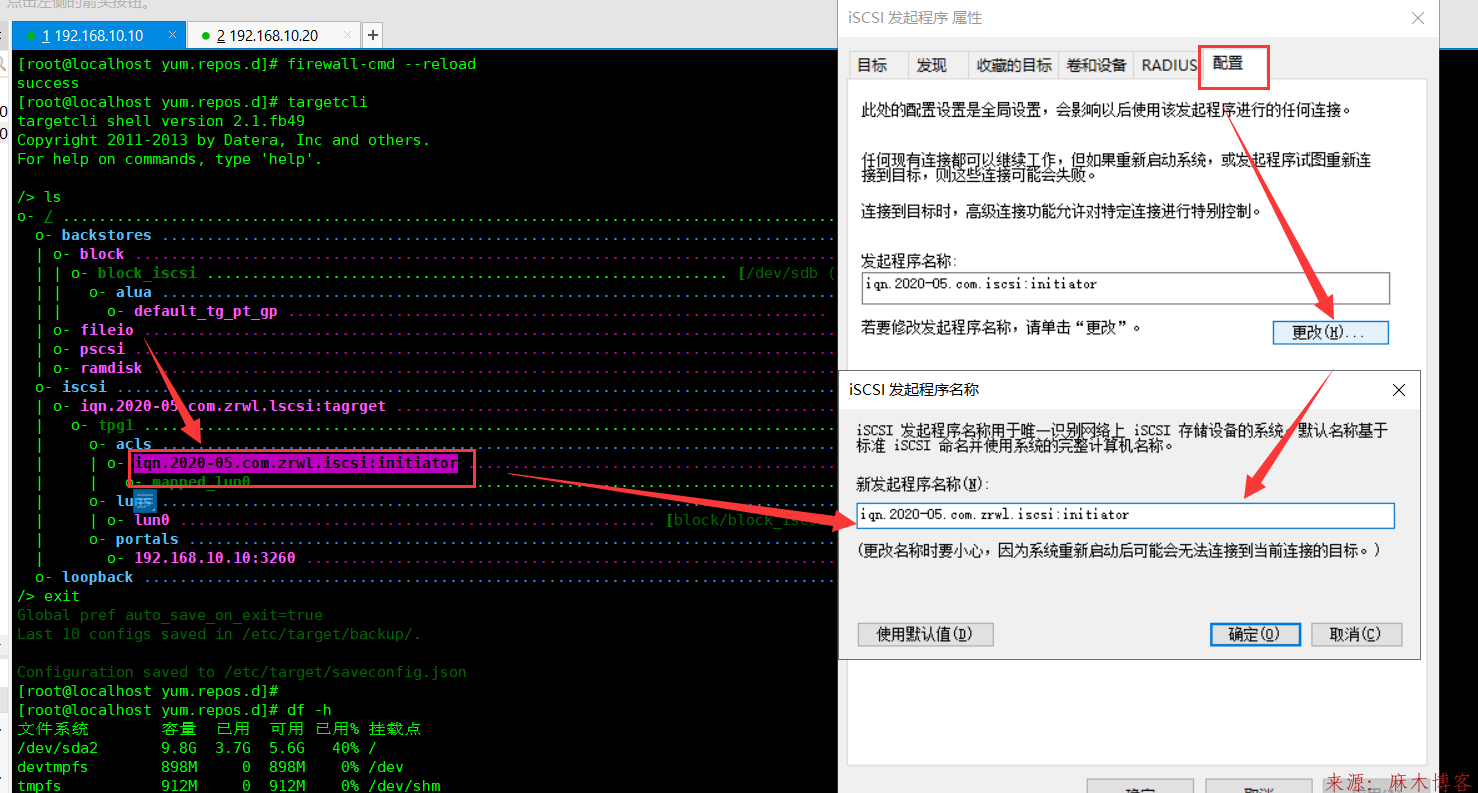The image size is (1478, 793).
Task: Click the 'devtmpfs' row in df output
Action: 210,767
